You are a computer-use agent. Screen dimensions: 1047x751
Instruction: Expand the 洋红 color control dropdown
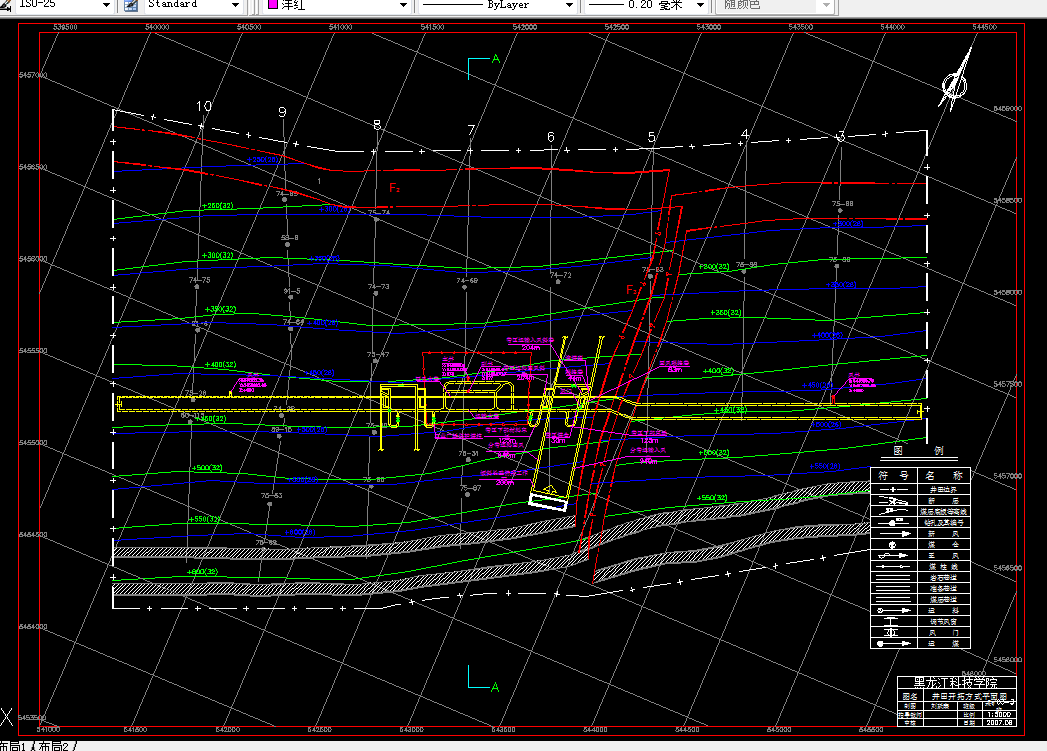403,5
